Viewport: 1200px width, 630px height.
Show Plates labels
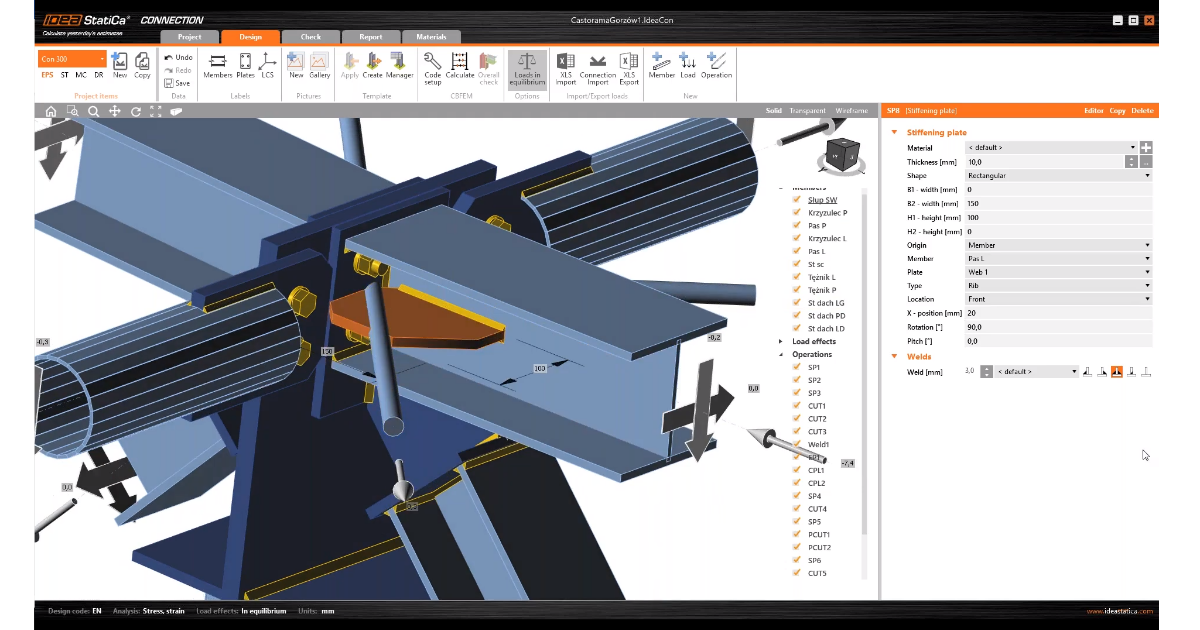tap(245, 65)
